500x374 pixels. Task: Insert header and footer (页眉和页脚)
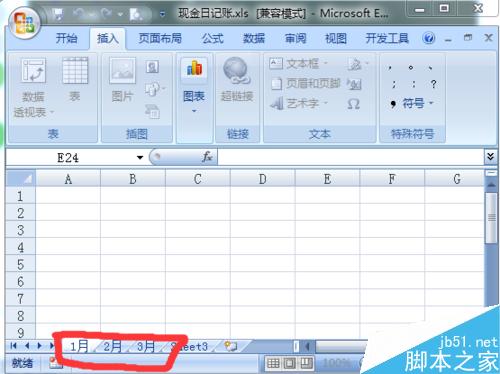pos(305,84)
